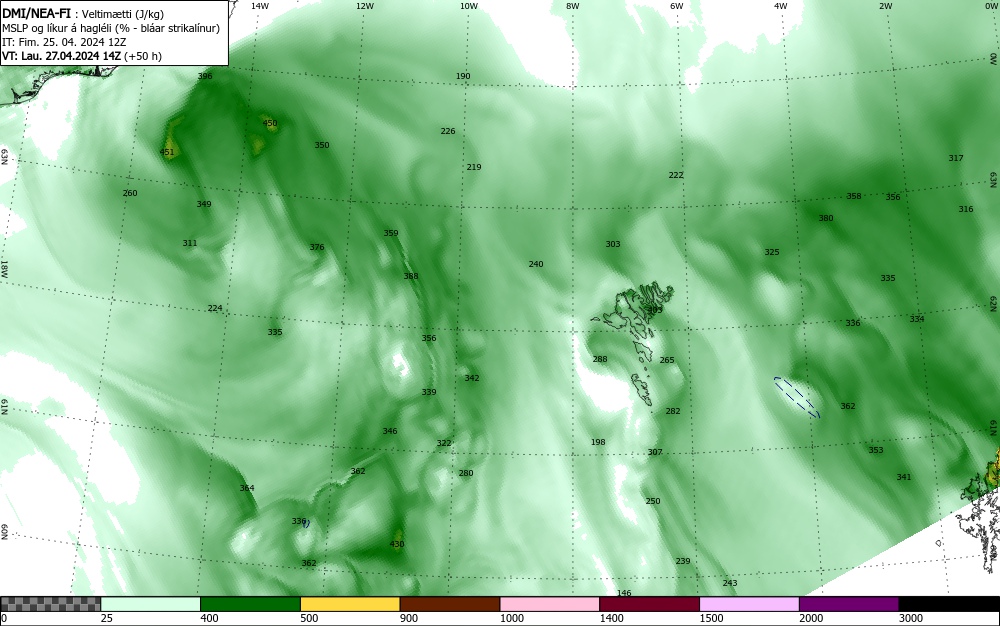Select the dark green 400–500 legend swatch

[250, 604]
